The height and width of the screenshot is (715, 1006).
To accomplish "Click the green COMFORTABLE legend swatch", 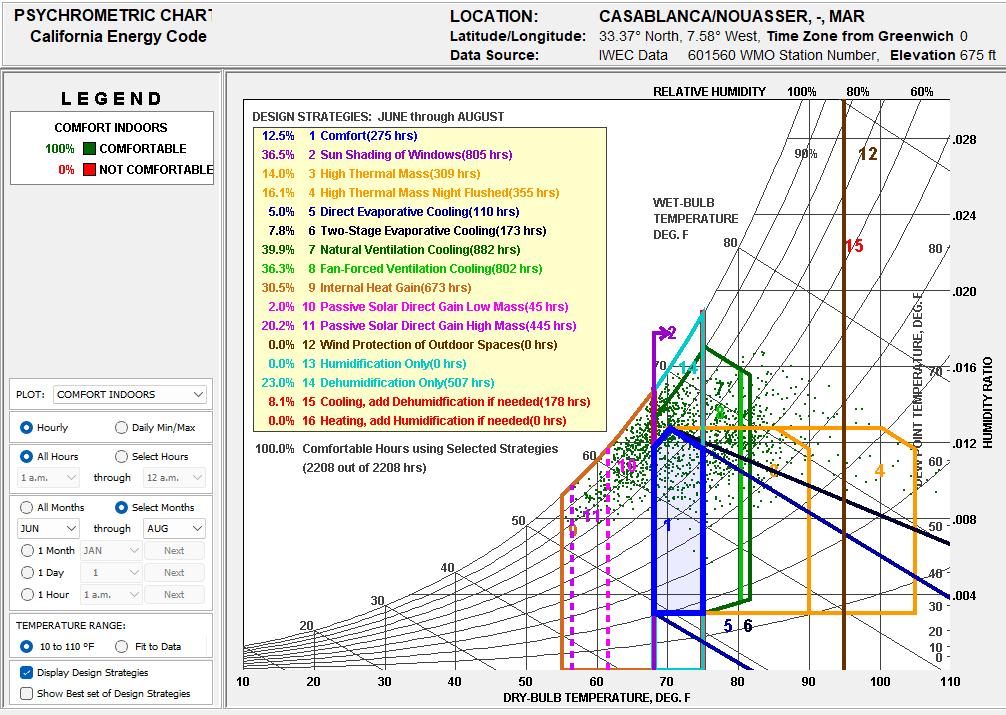I will [x=90, y=148].
